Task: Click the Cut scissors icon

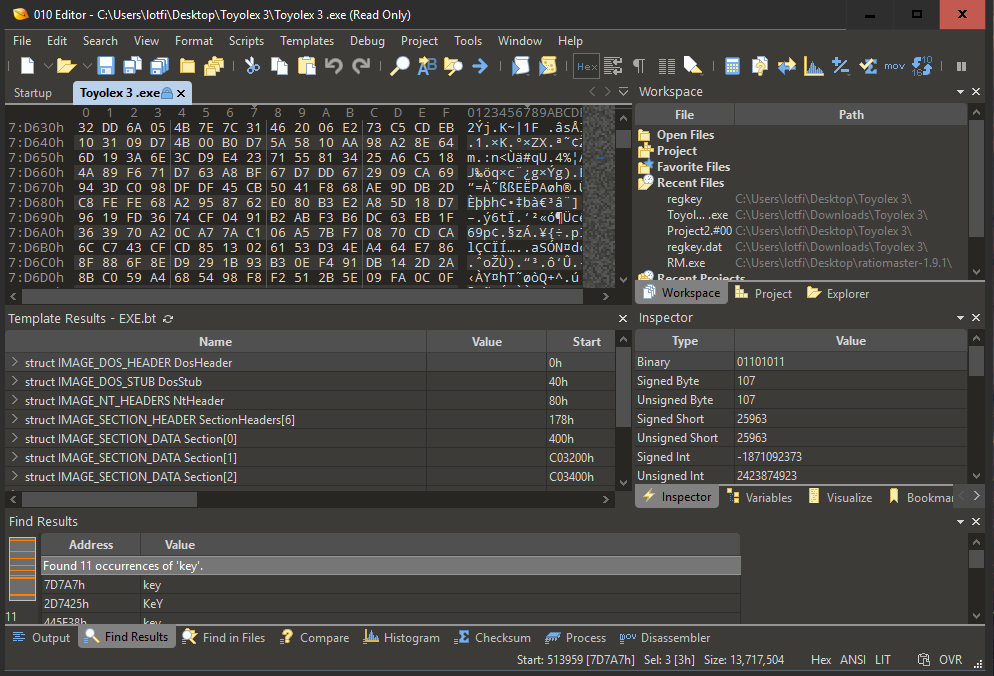Action: point(252,66)
